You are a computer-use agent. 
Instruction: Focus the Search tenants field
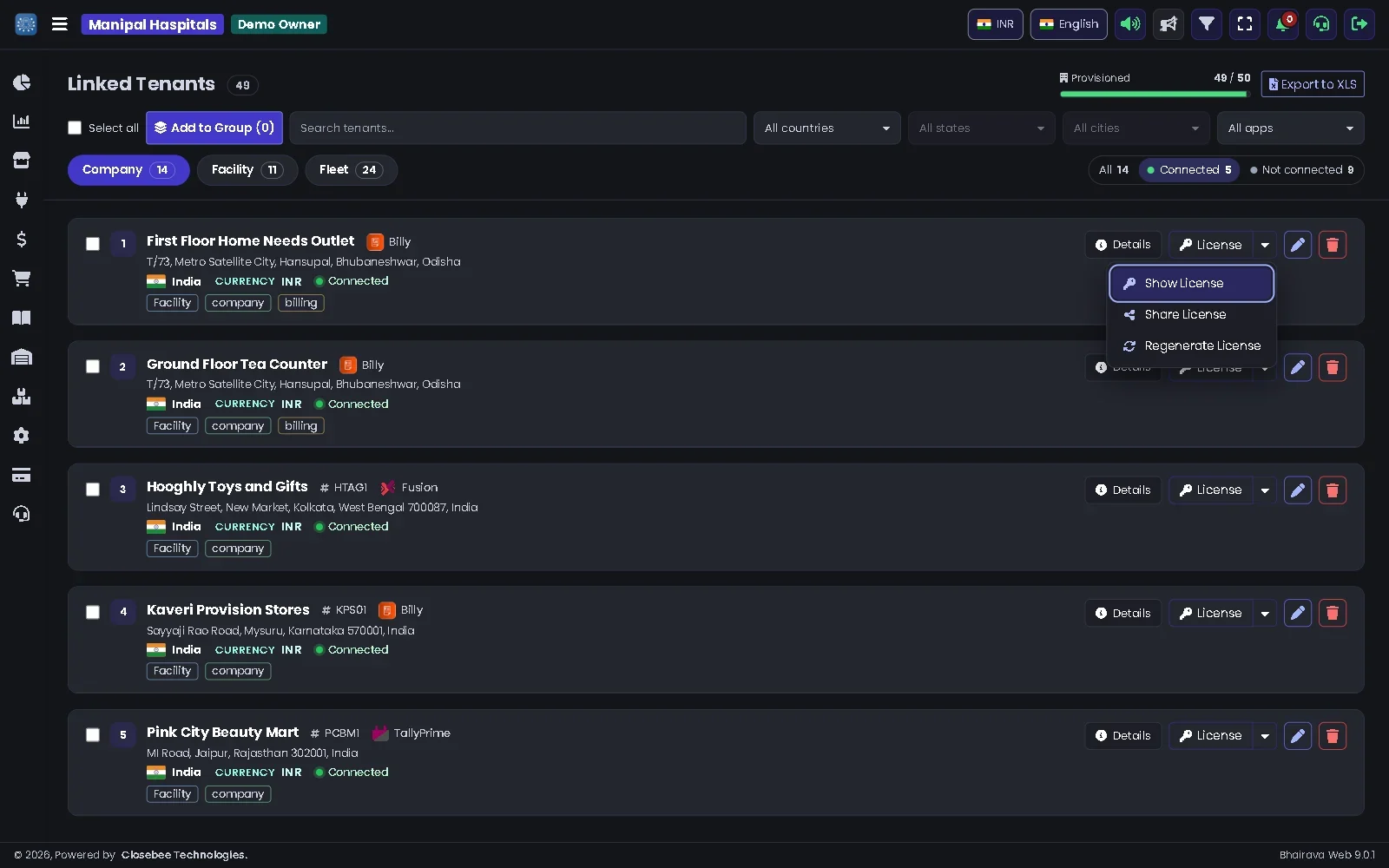pos(518,128)
